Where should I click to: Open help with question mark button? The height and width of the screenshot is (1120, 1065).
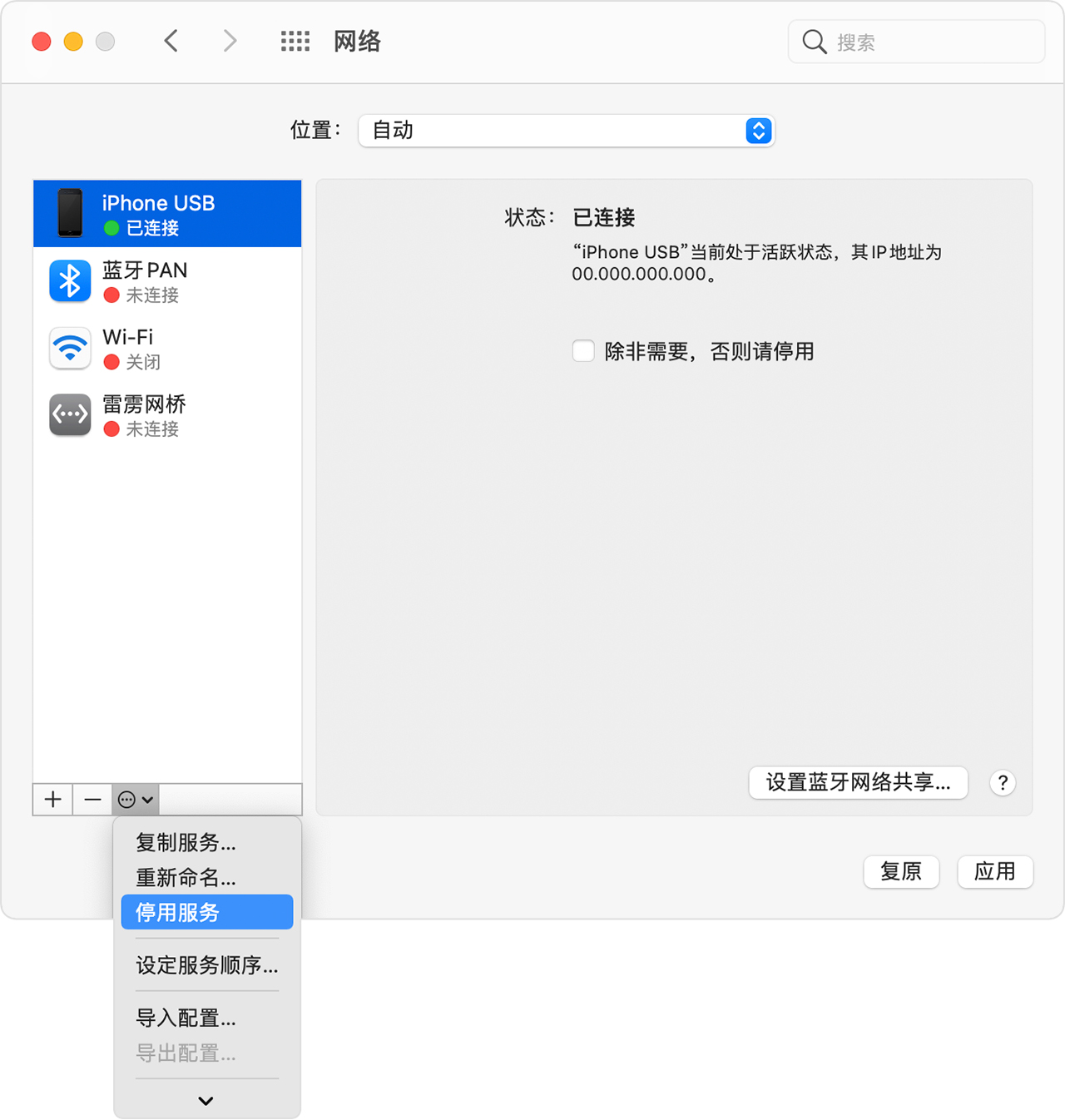[x=1003, y=783]
